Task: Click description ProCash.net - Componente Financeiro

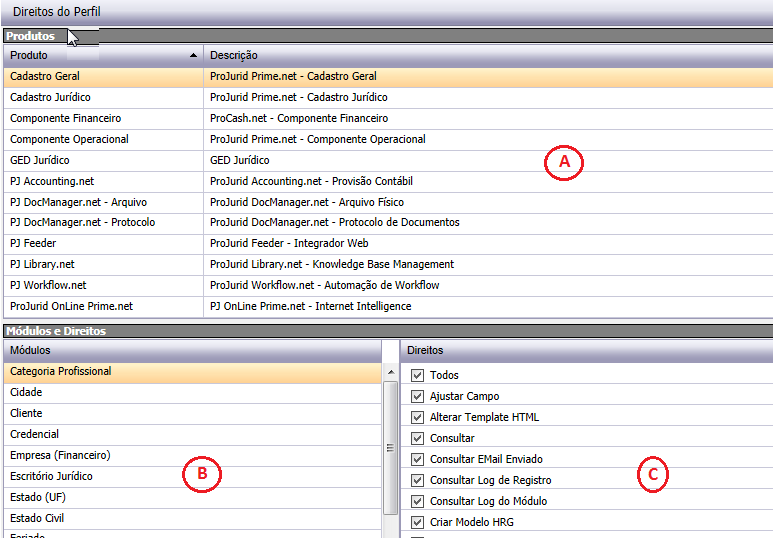Action: pos(299,118)
